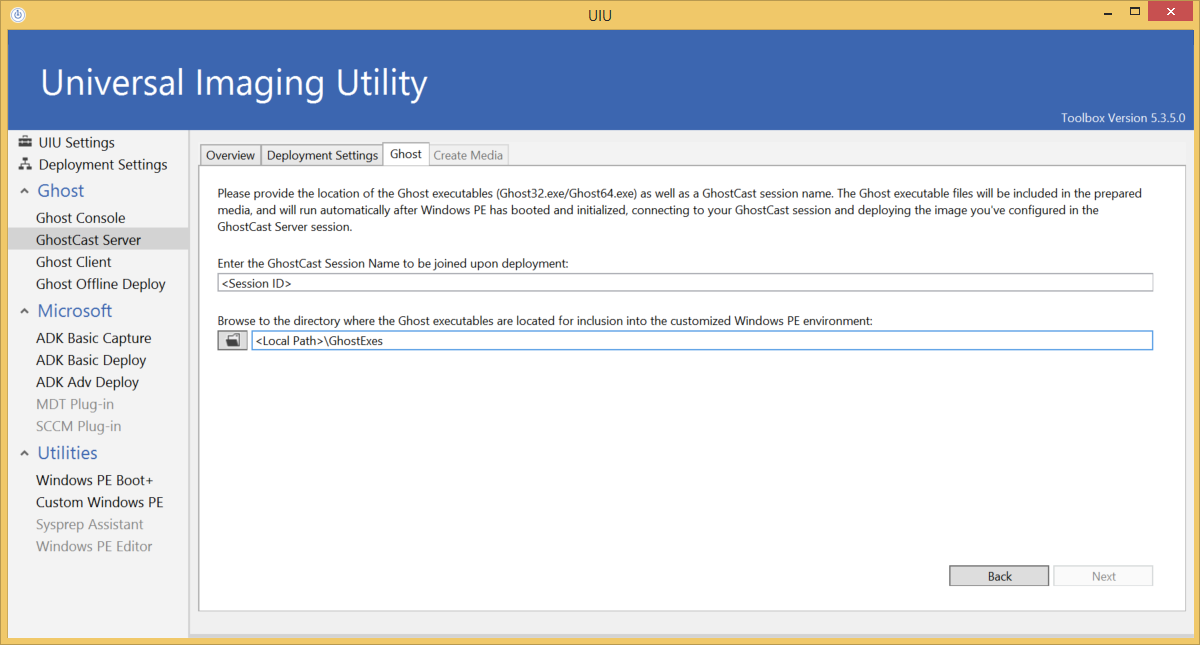Collapse the Utilities section
This screenshot has width=1200, height=645.
click(x=24, y=453)
